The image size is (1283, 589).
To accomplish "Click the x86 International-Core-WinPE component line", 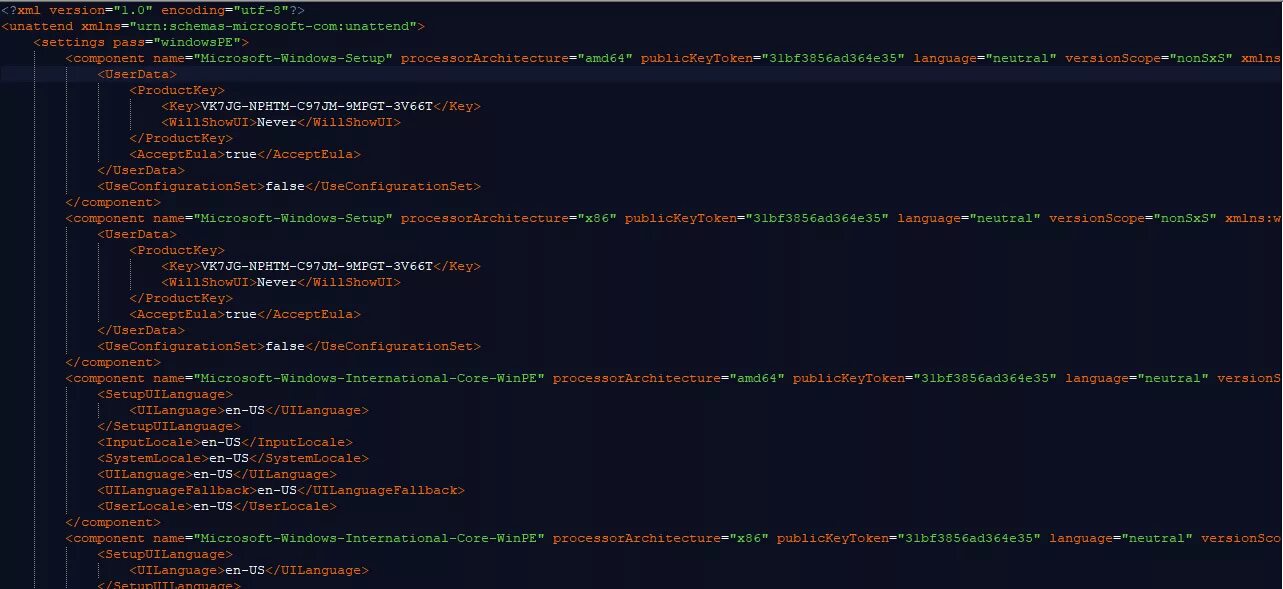I will click(673, 538).
